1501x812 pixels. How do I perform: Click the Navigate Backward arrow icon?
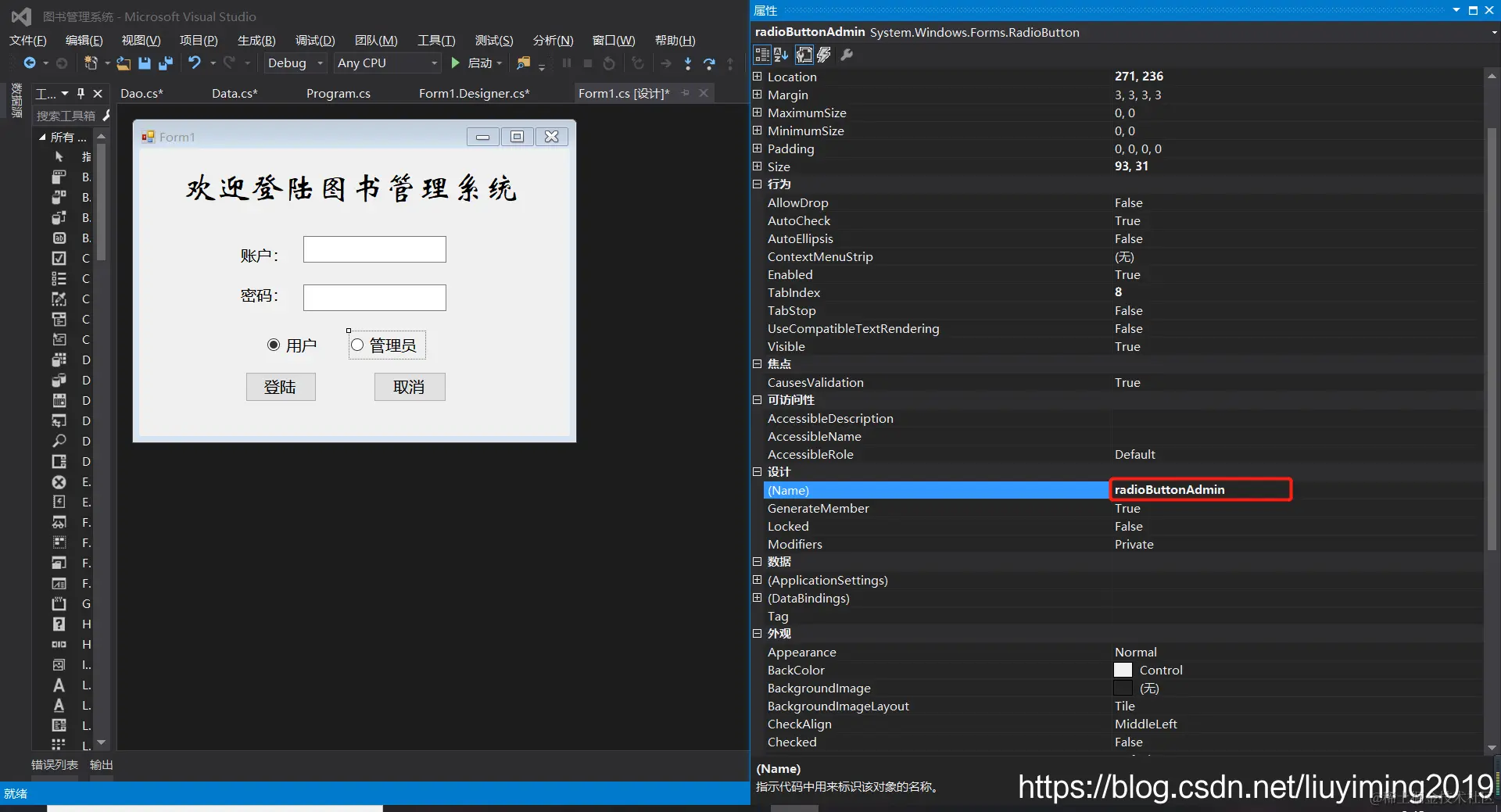[x=30, y=63]
